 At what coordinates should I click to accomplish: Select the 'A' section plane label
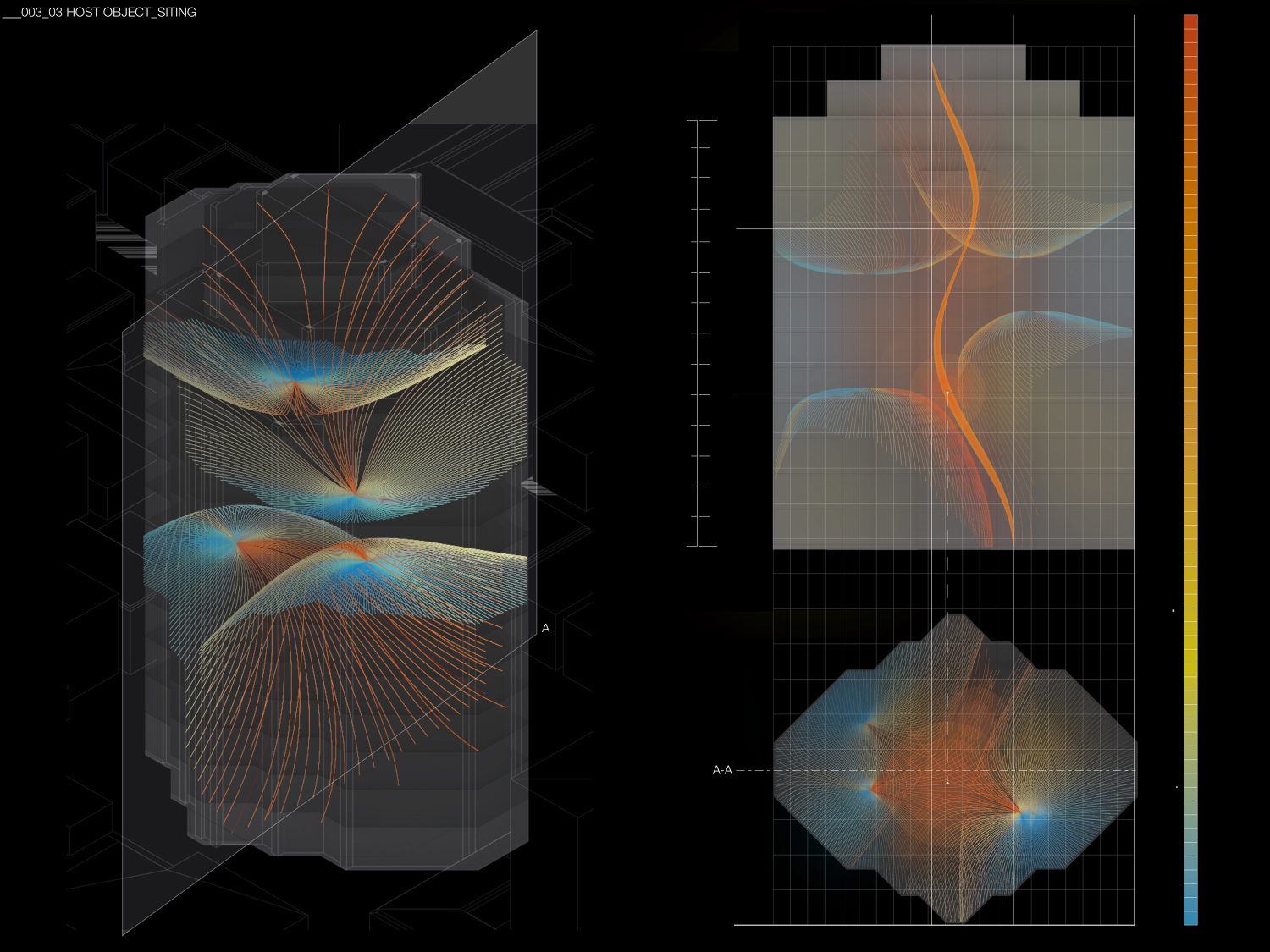pyautogui.click(x=545, y=628)
